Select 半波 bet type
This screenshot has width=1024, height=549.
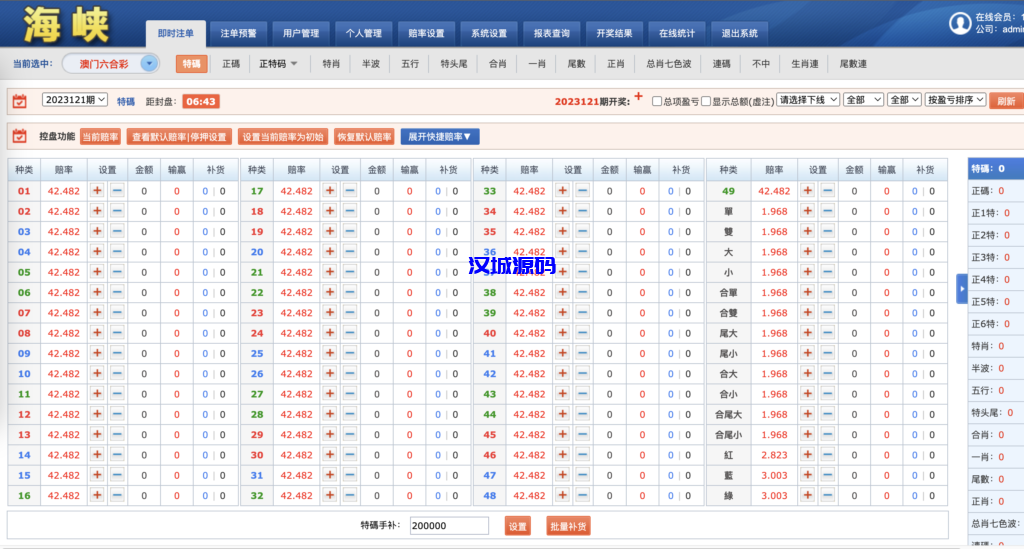(371, 63)
